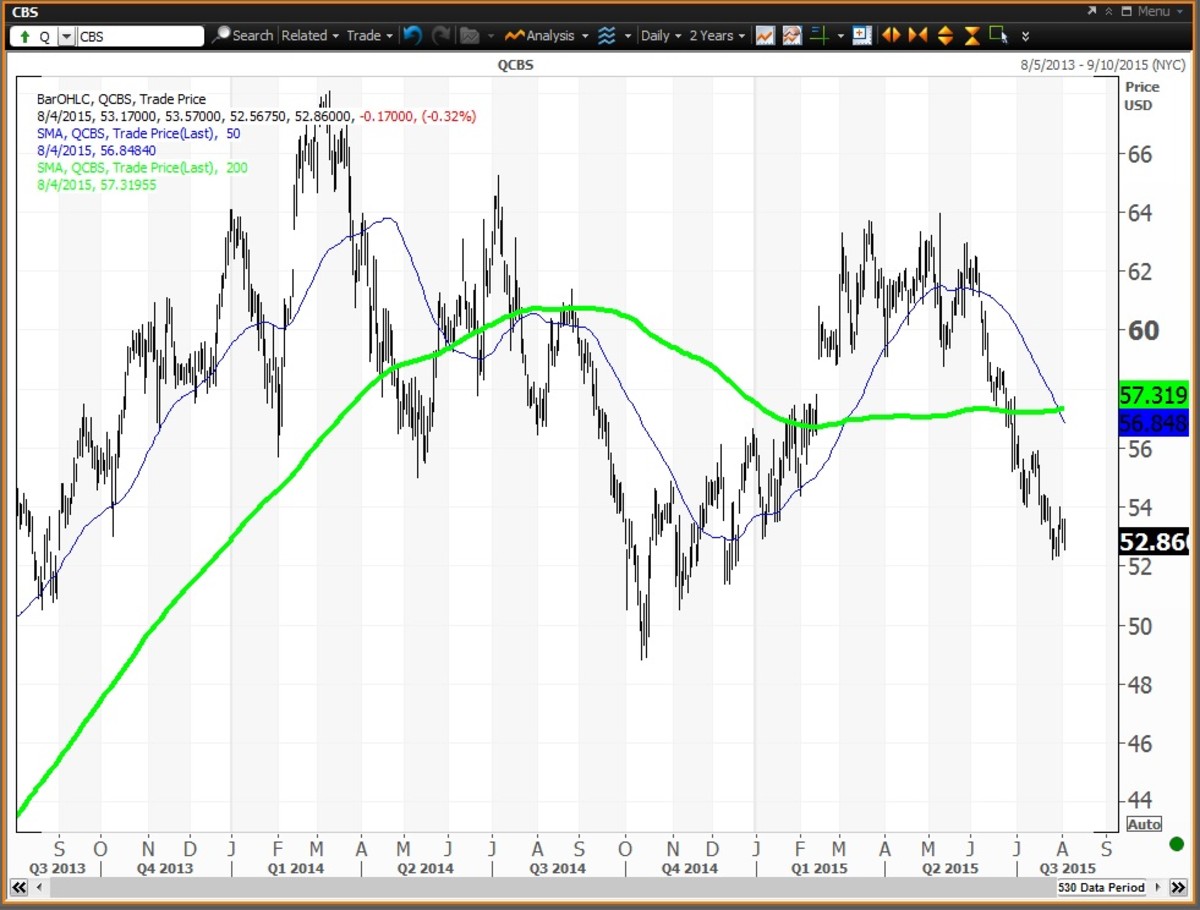Open the 2 Years range dropdown
The image size is (1200, 910).
[x=718, y=35]
